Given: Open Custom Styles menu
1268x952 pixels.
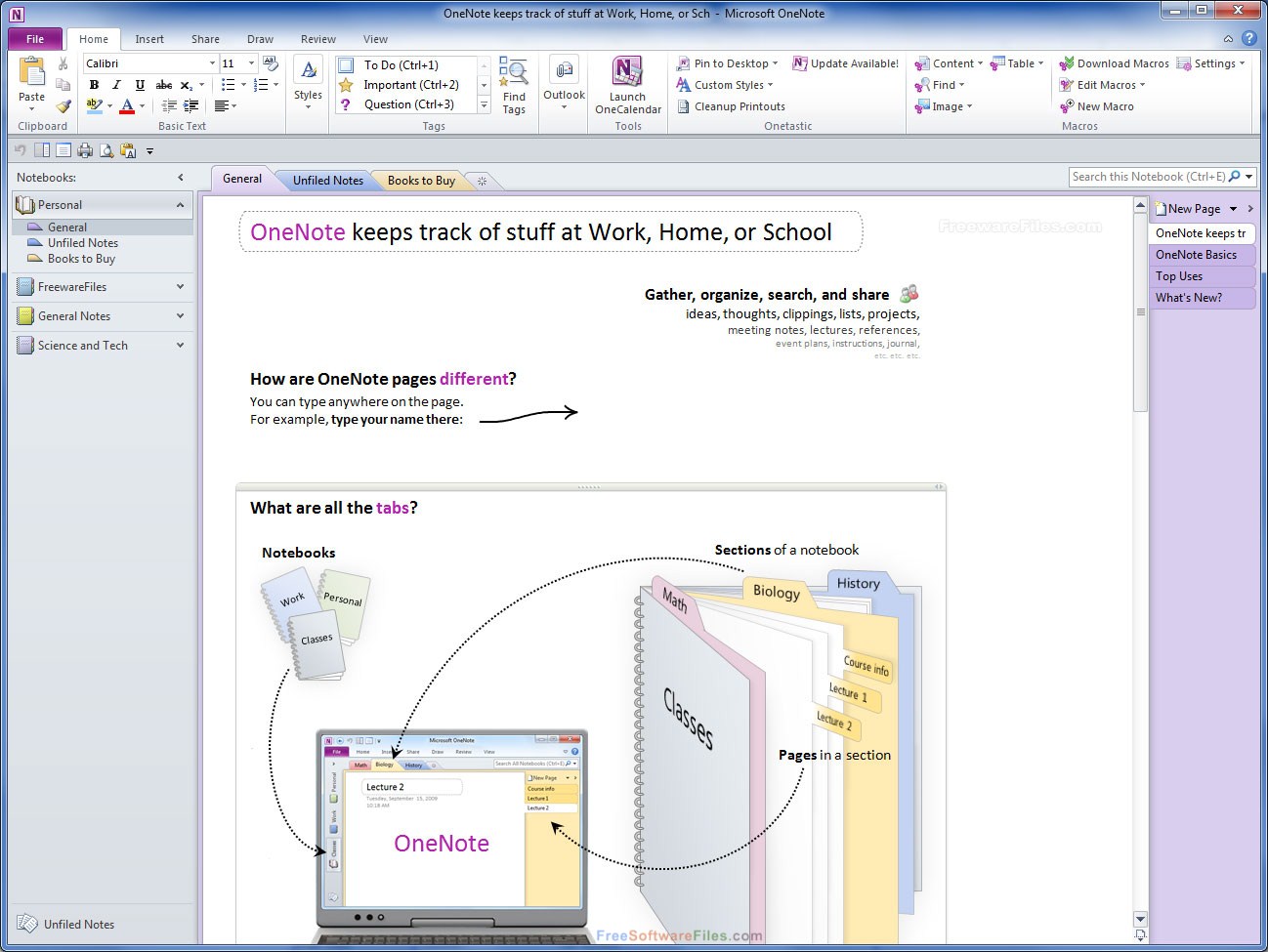Looking at the screenshot, I should pyautogui.click(x=724, y=85).
